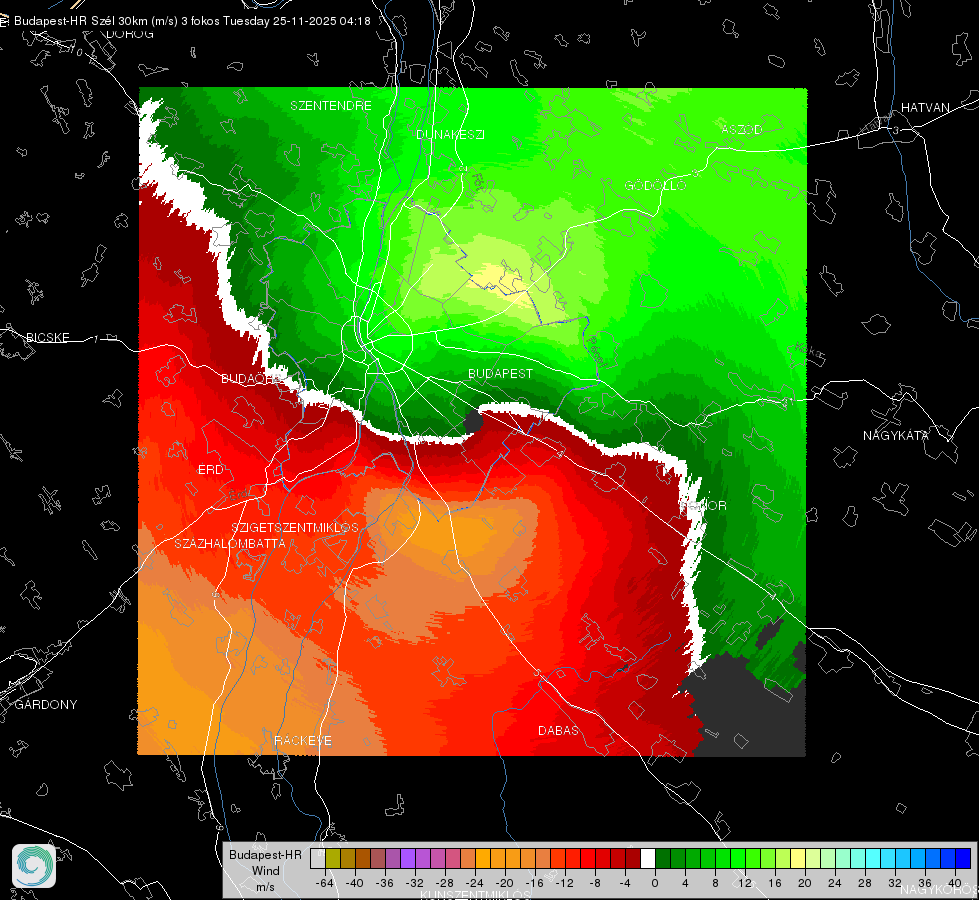Click the DOROG label near top-left
Image resolution: width=979 pixels, height=900 pixels.
coord(130,34)
